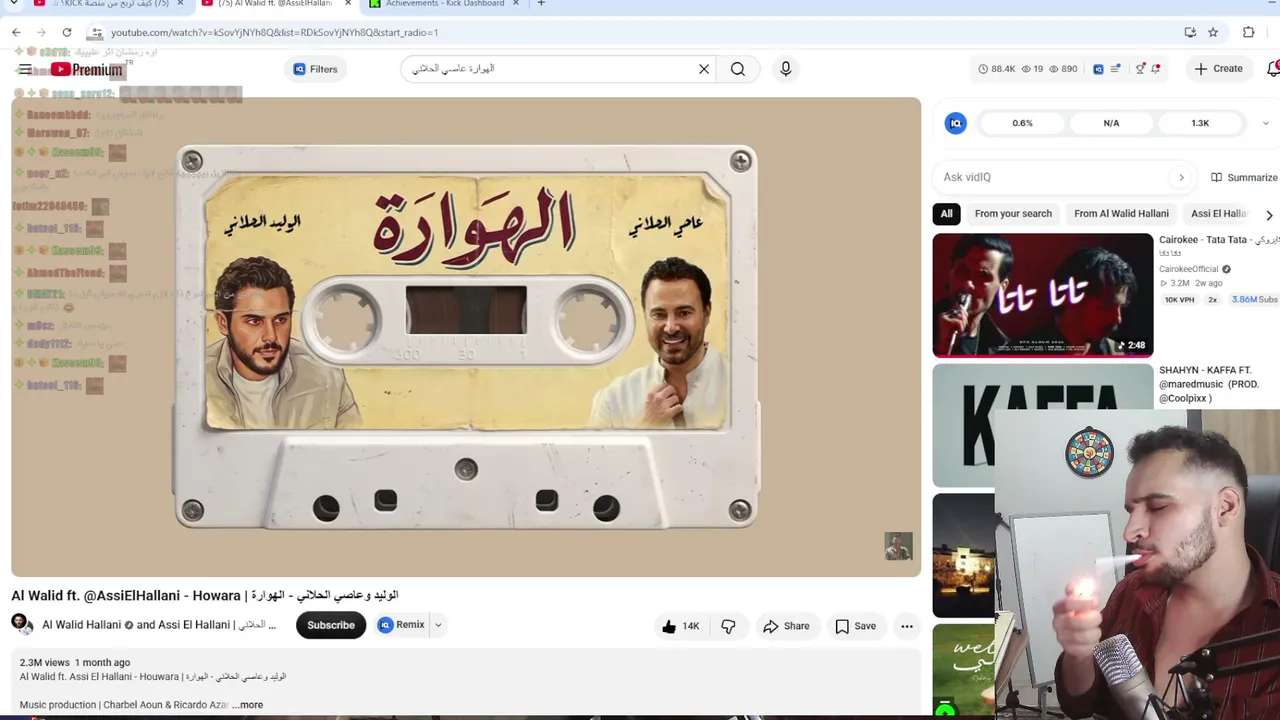The image size is (1280, 720).
Task: Expand the description with ...more
Action: coord(249,705)
